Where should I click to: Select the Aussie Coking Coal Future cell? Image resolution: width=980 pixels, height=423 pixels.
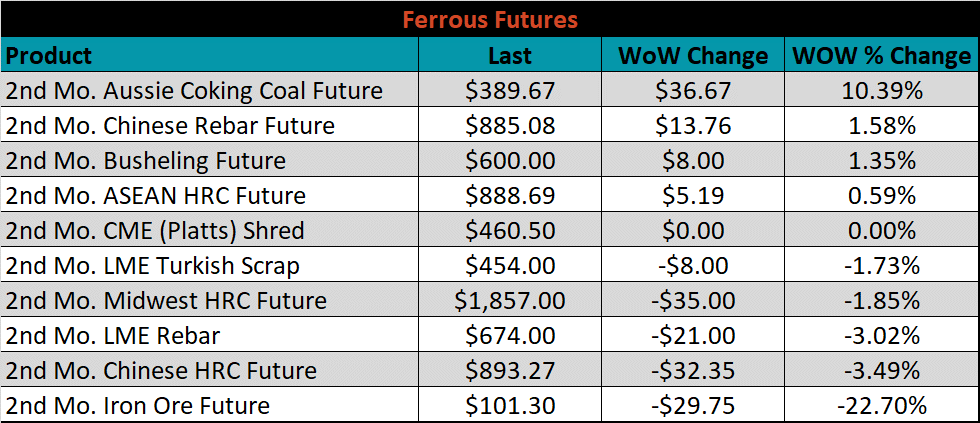click(x=210, y=90)
